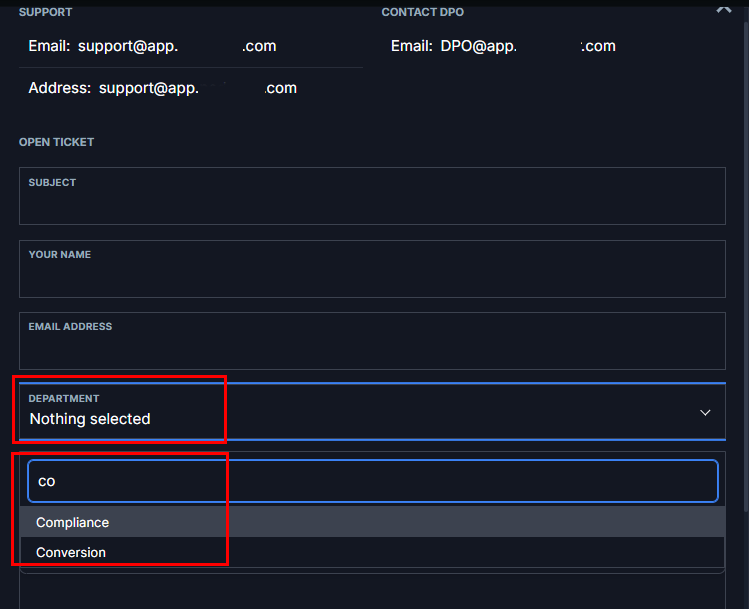This screenshot has width=749, height=609.
Task: Click the Department dropdown chevron arrow
Action: point(705,413)
